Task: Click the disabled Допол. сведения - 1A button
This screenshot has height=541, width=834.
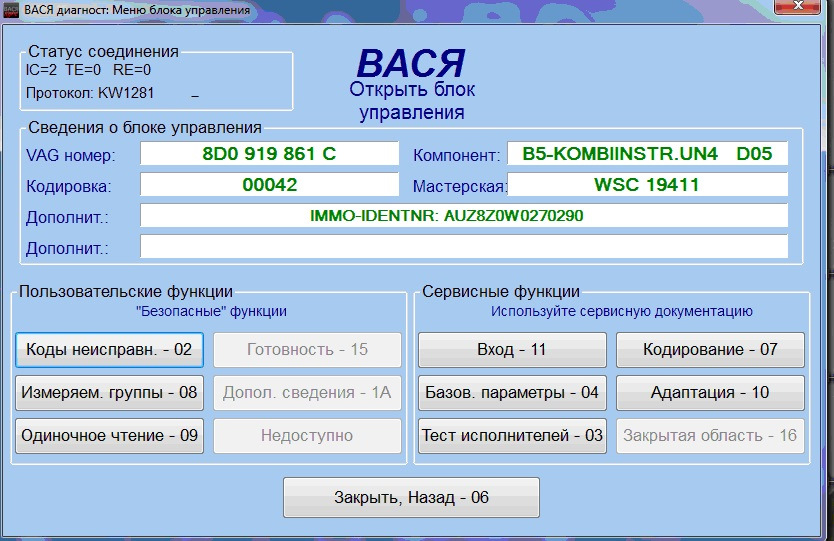Action: click(x=307, y=393)
